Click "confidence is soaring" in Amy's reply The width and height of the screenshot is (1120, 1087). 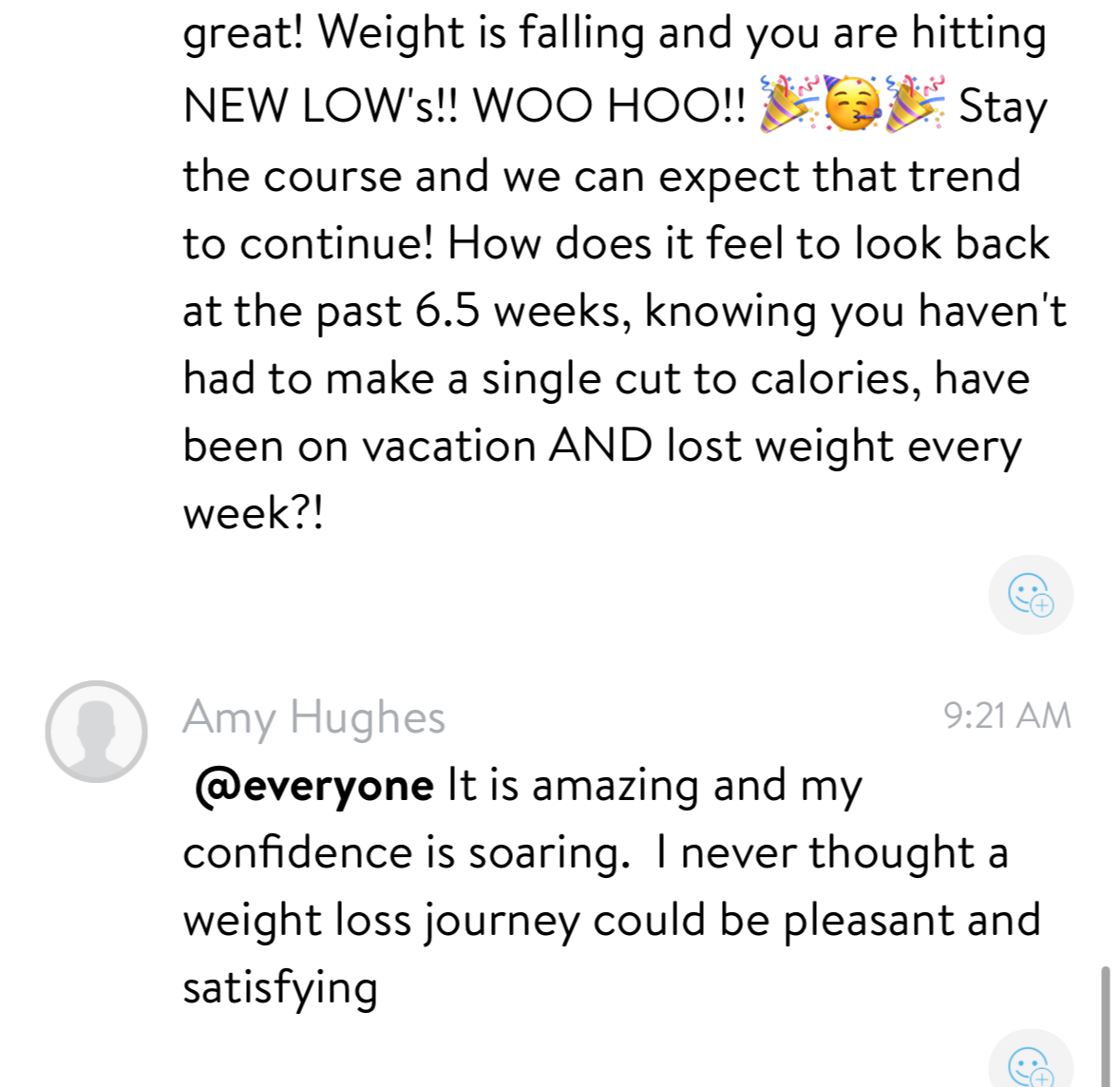point(406,853)
